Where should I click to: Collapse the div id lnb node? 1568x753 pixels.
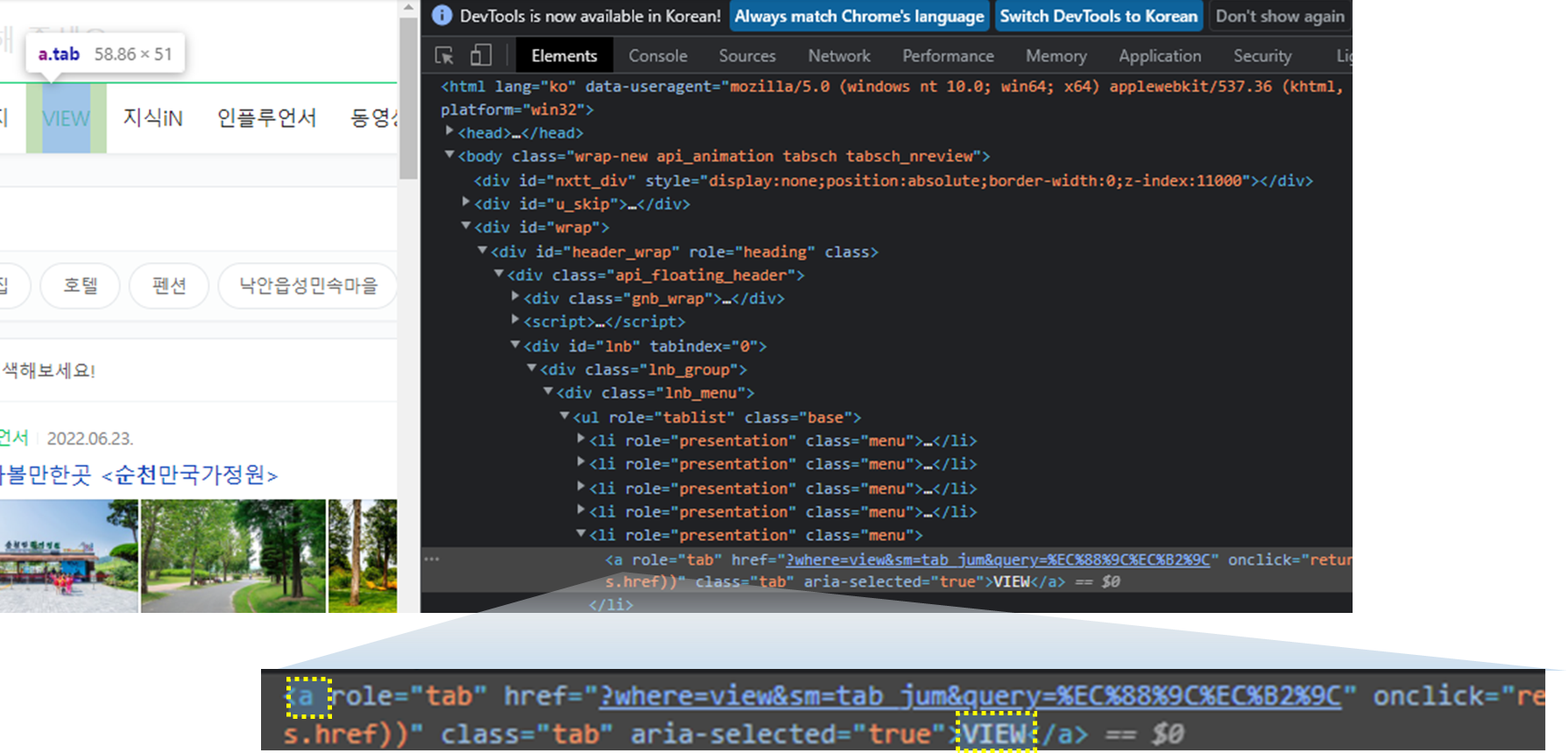click(x=515, y=344)
